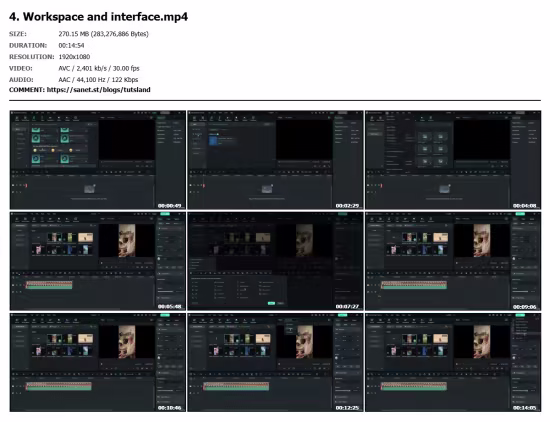Click the sanet.st/blogs/tutsland comment URL
The width and height of the screenshot is (550, 422).
99,90
